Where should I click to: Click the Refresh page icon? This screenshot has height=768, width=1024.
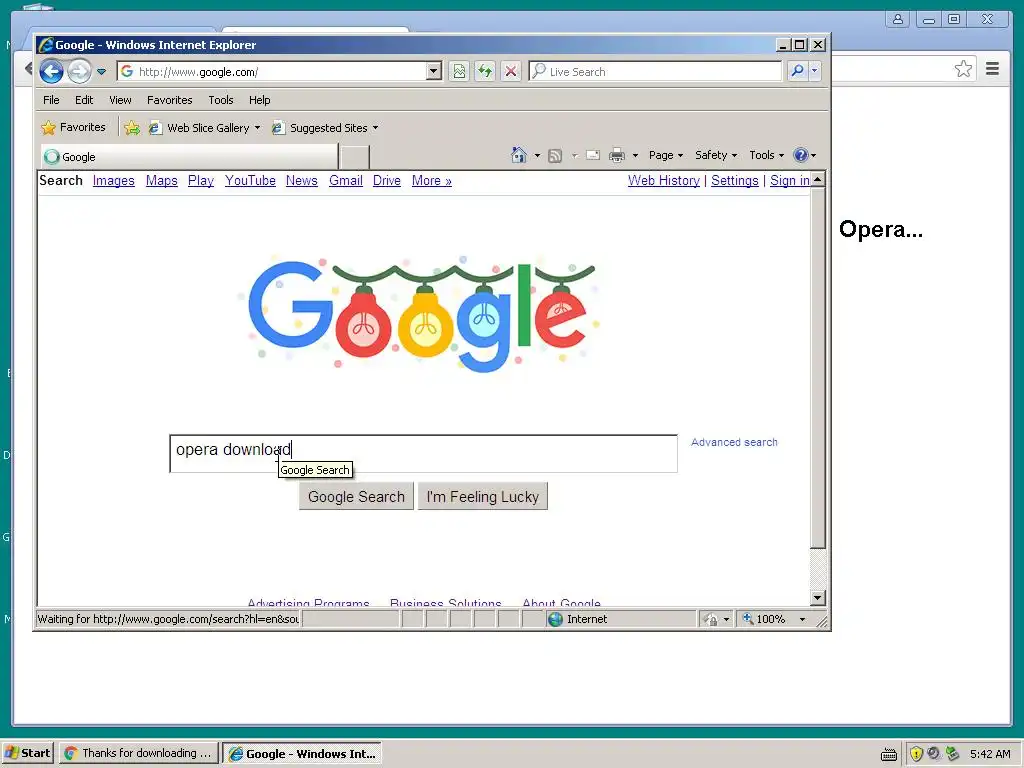pyautogui.click(x=485, y=71)
